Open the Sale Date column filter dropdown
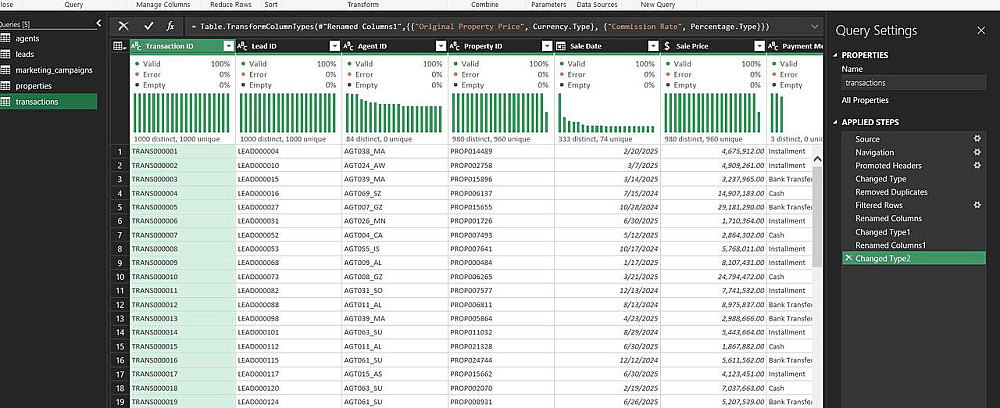 click(x=653, y=46)
